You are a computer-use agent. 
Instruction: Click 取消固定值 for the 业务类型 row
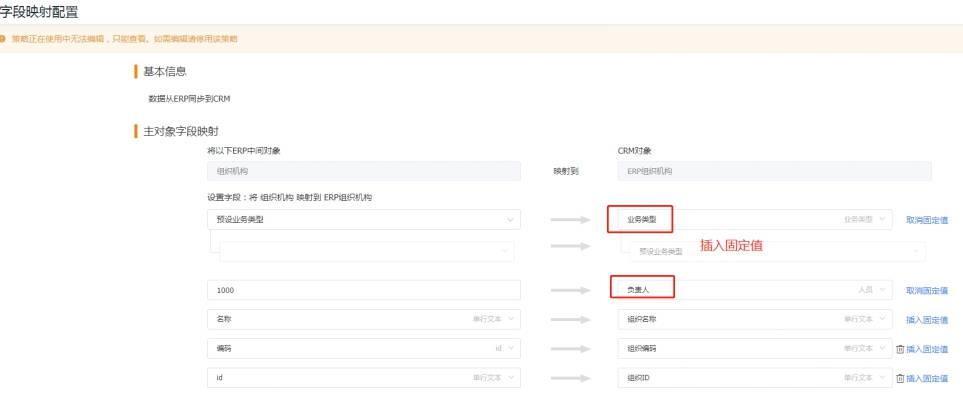tap(927, 220)
